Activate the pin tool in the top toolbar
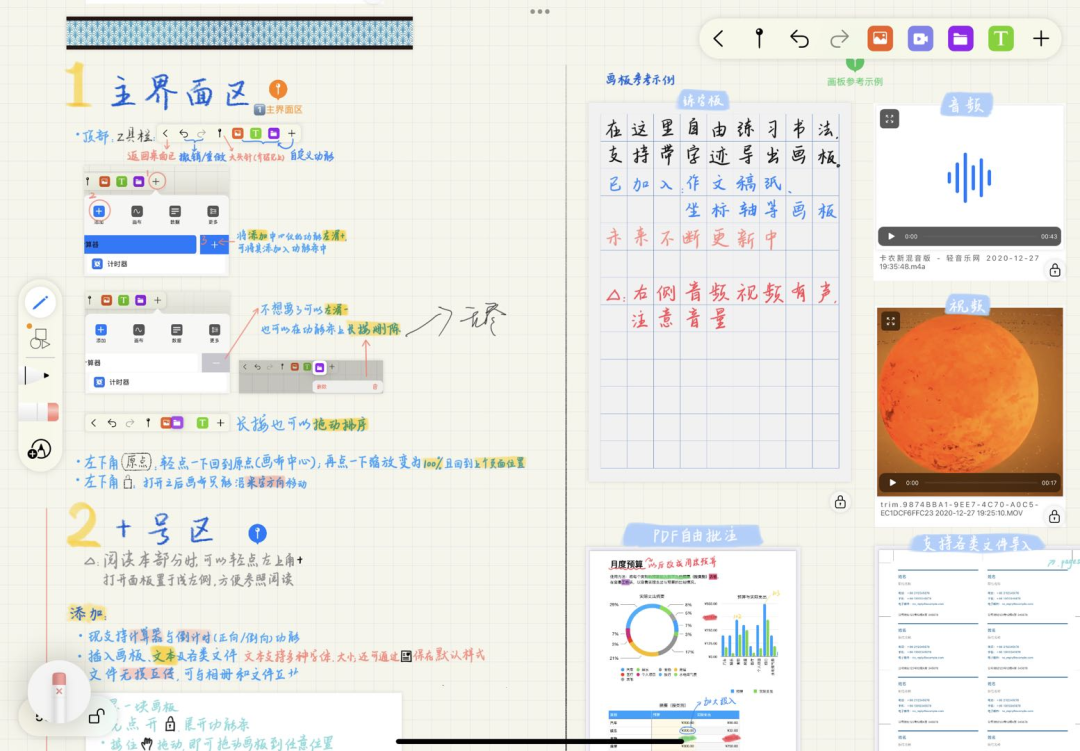 (758, 38)
